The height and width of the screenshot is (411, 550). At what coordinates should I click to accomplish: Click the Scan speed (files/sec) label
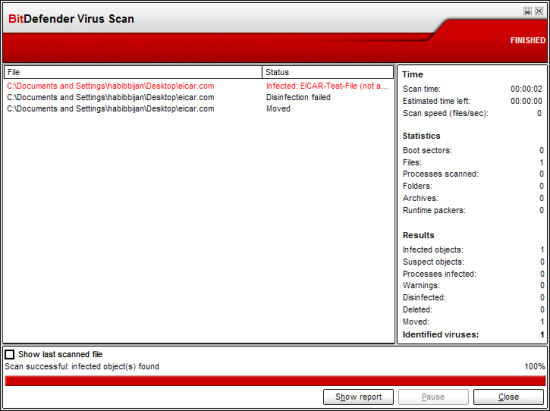pos(445,113)
